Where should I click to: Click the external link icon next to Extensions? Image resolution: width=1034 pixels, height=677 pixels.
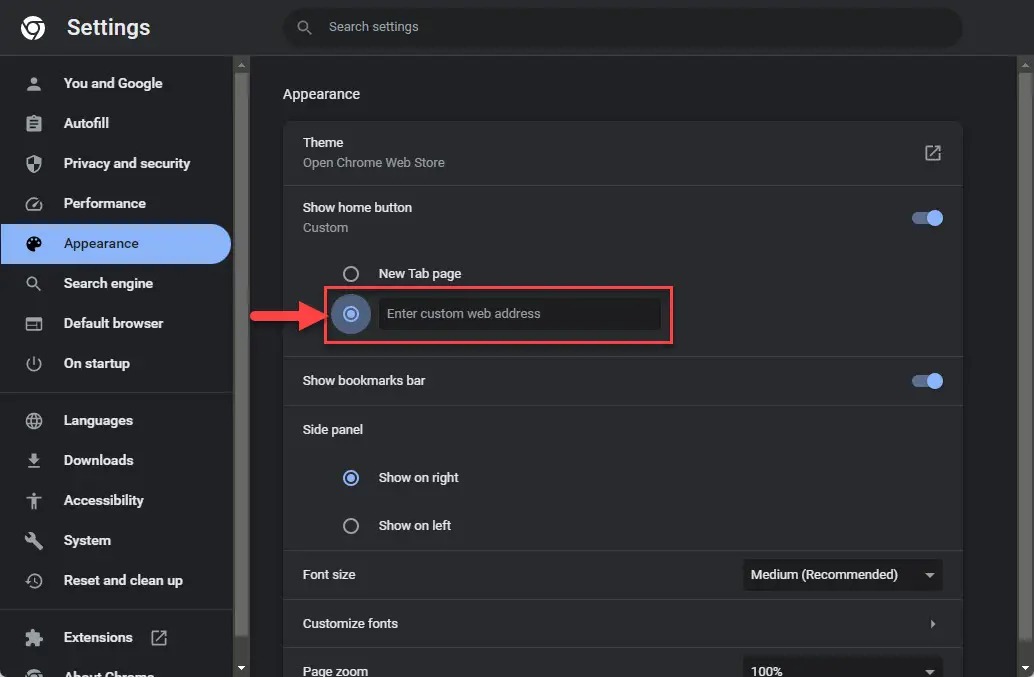point(159,637)
